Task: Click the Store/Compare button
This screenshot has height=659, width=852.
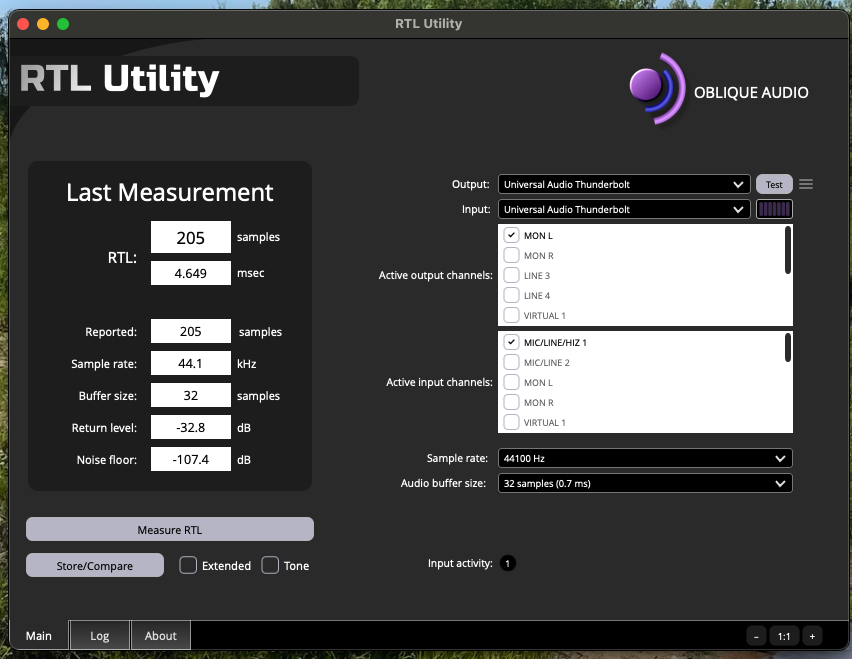Action: (x=95, y=565)
